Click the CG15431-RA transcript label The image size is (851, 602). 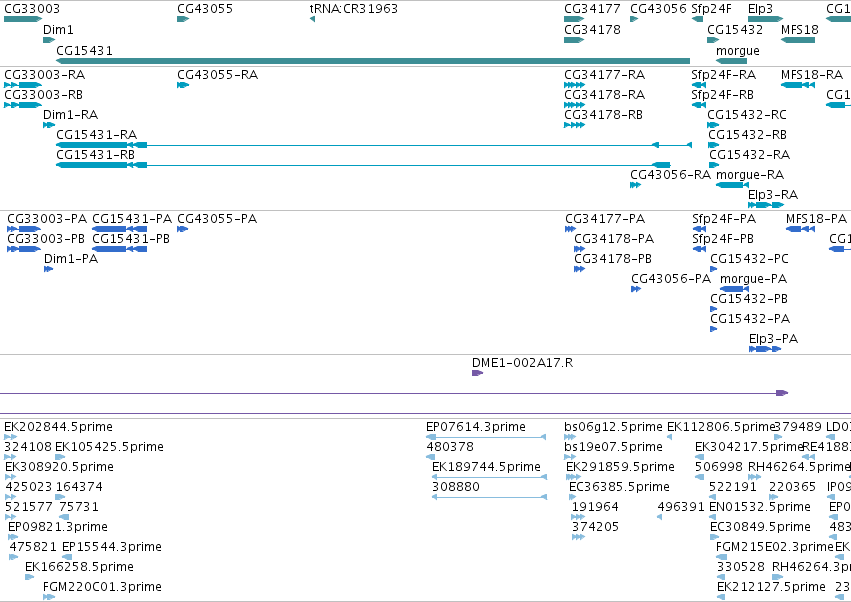click(97, 135)
